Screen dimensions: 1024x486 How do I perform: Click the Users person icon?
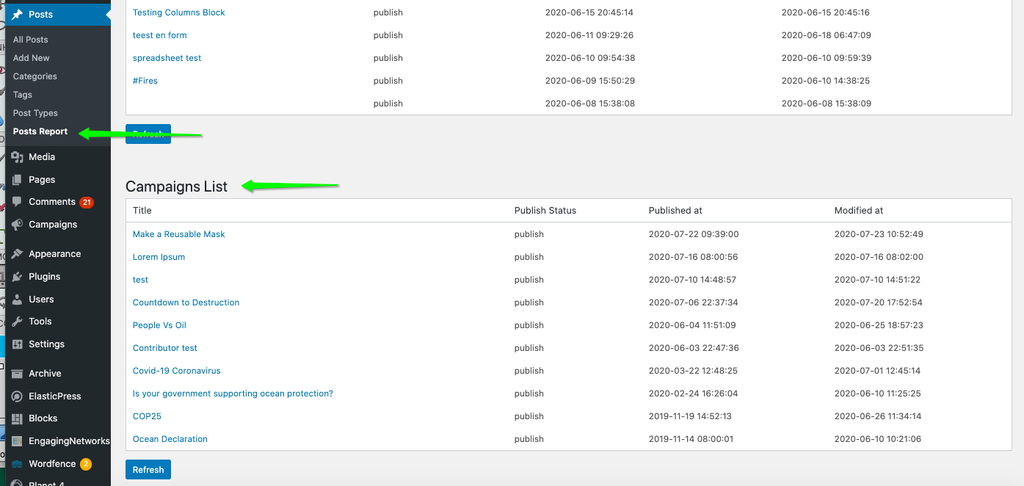pos(18,299)
